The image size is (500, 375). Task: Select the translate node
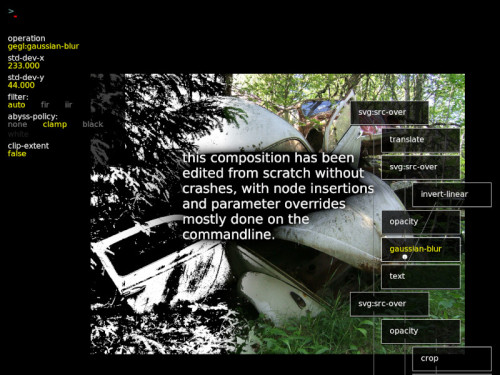[421, 140]
